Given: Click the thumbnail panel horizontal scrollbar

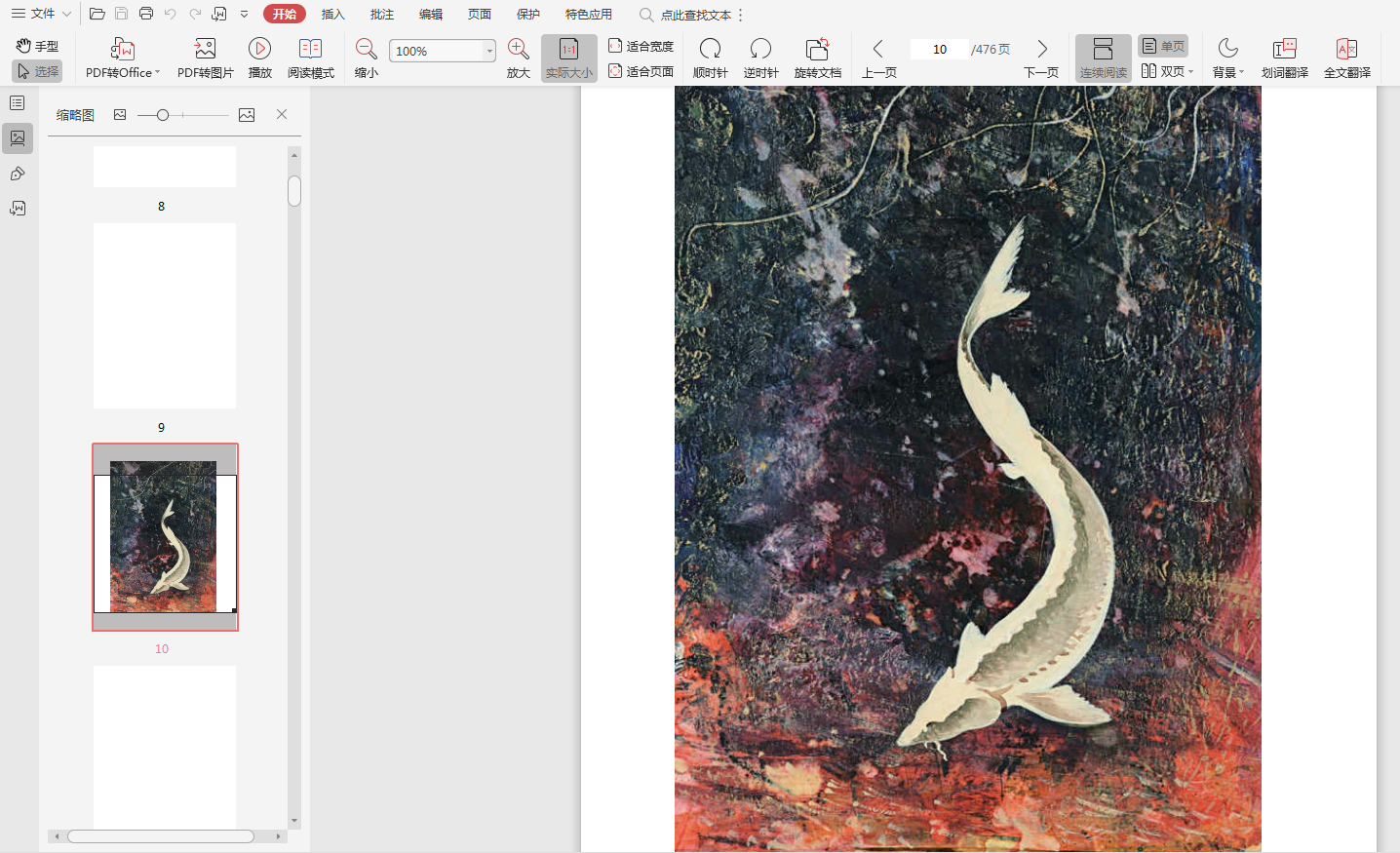Looking at the screenshot, I should 161,836.
